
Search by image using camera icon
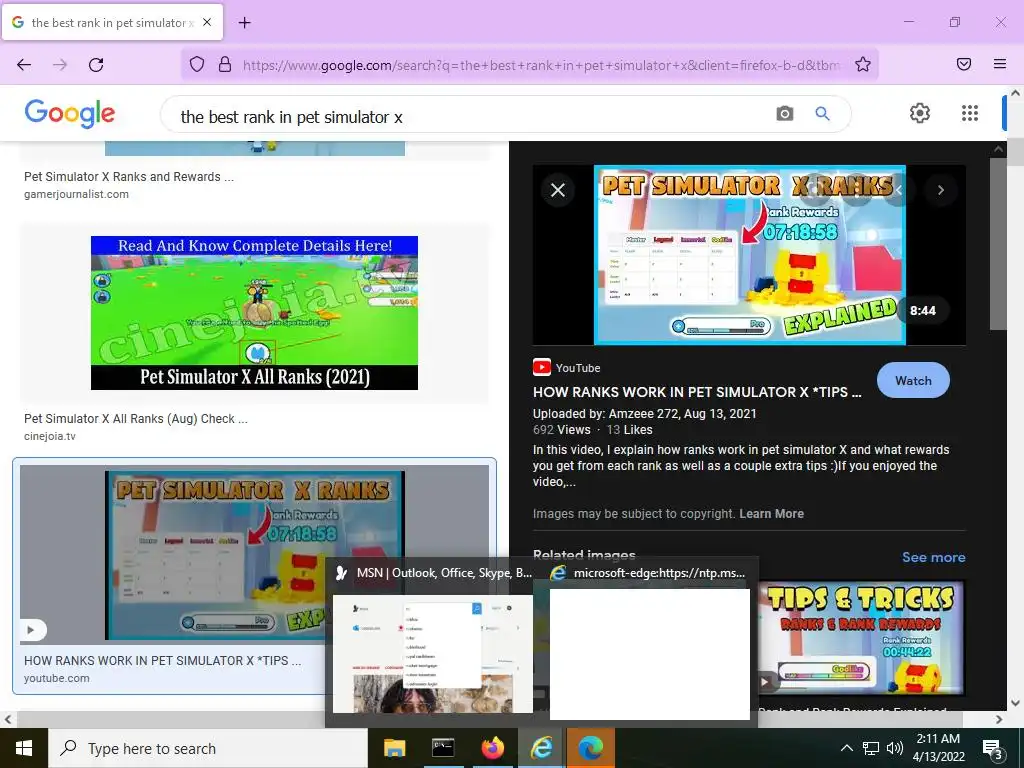784,114
